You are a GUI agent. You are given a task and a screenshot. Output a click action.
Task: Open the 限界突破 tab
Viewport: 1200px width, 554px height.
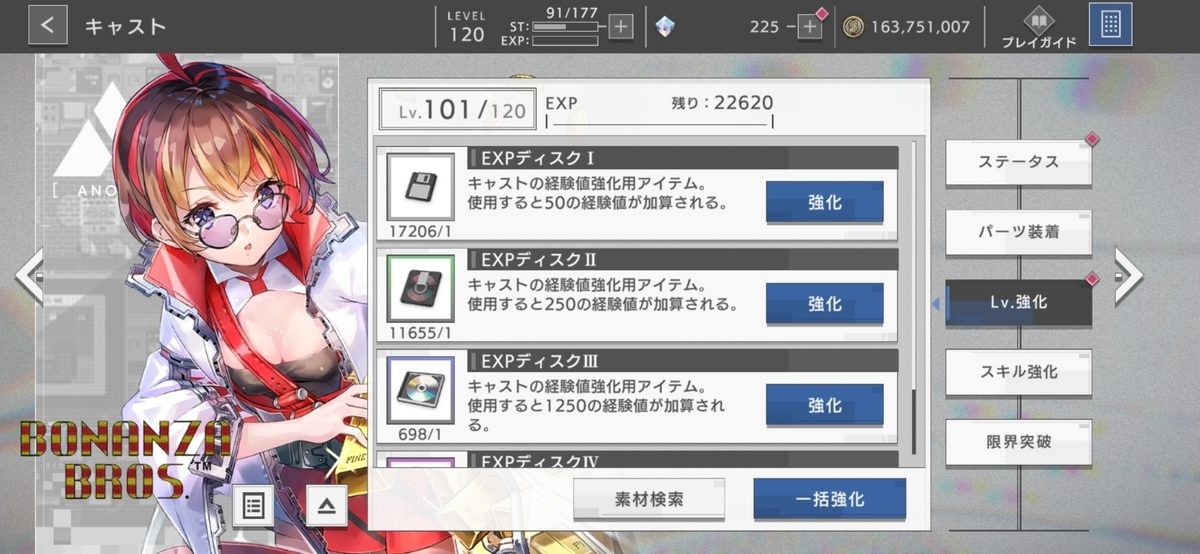pyautogui.click(x=1018, y=442)
